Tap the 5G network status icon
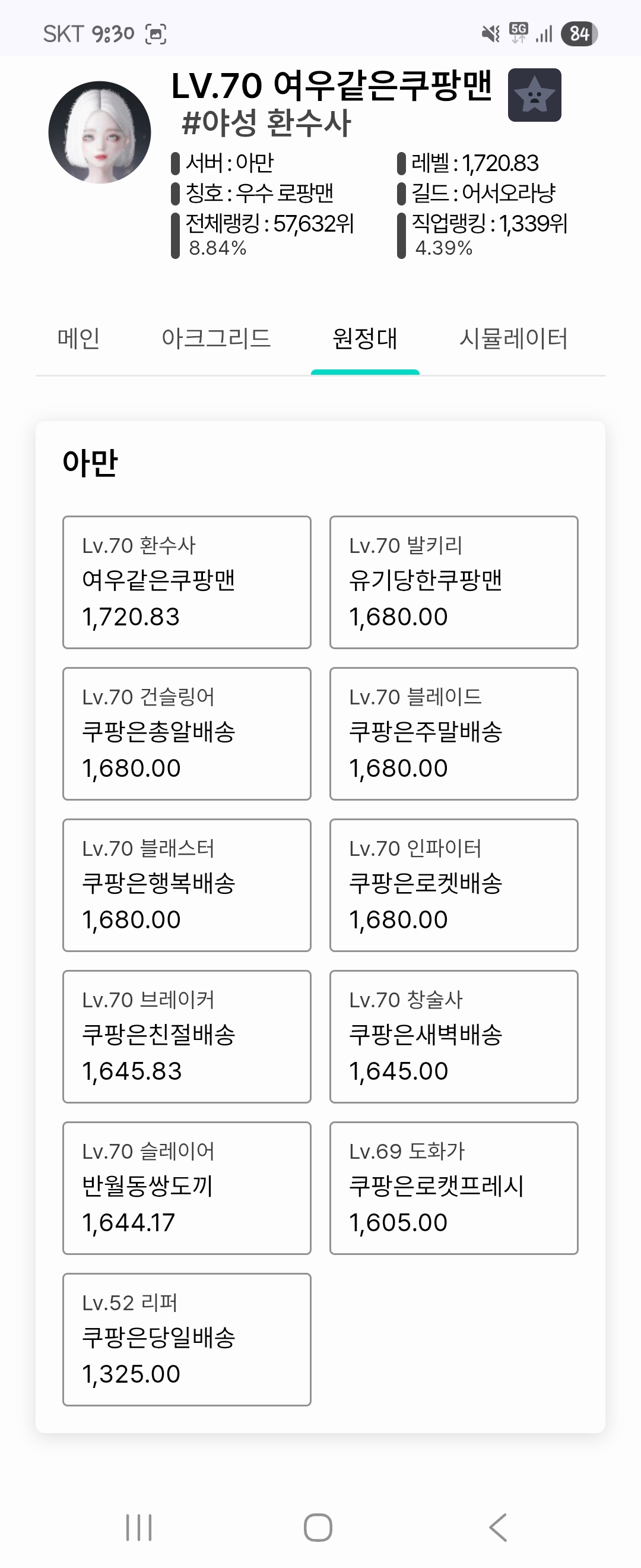641x1568 pixels. 518,32
